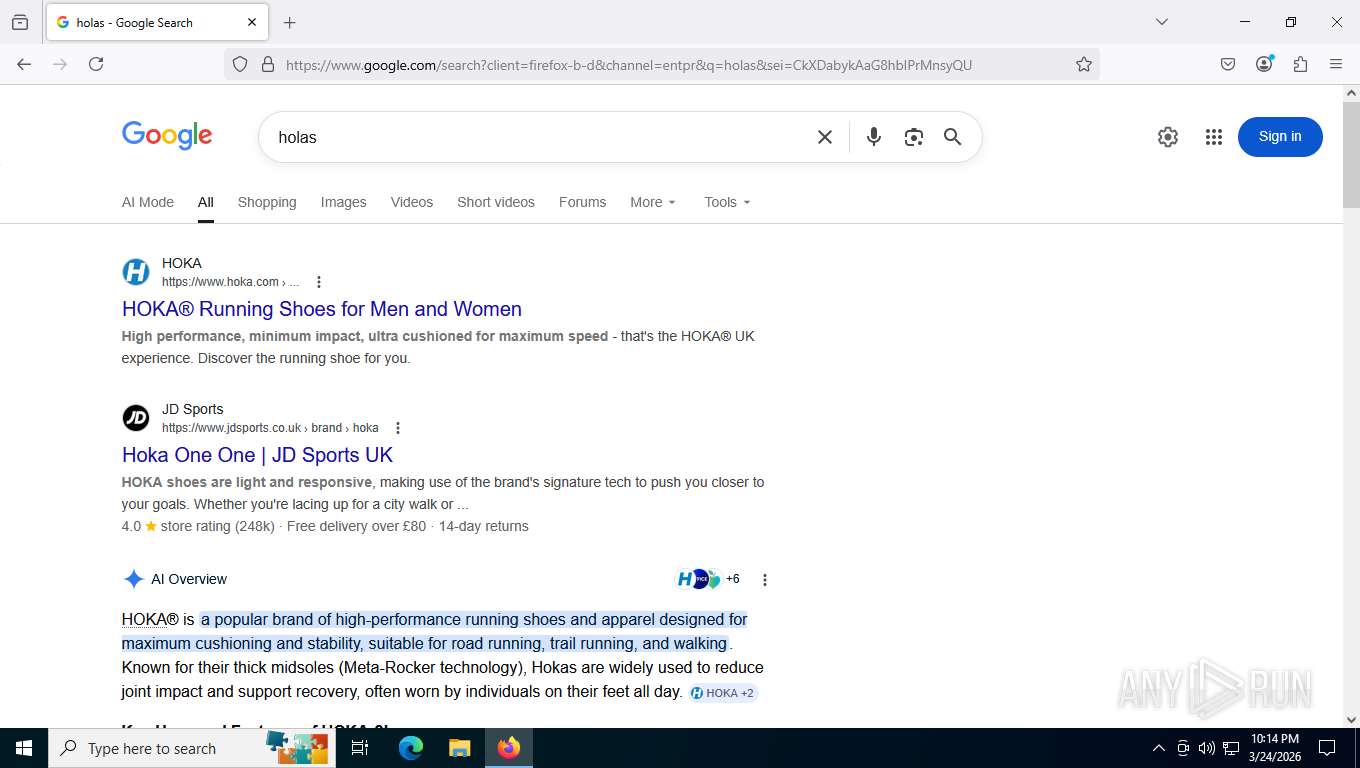Clear the Google search box
This screenshot has height=768, width=1360.
pos(825,137)
